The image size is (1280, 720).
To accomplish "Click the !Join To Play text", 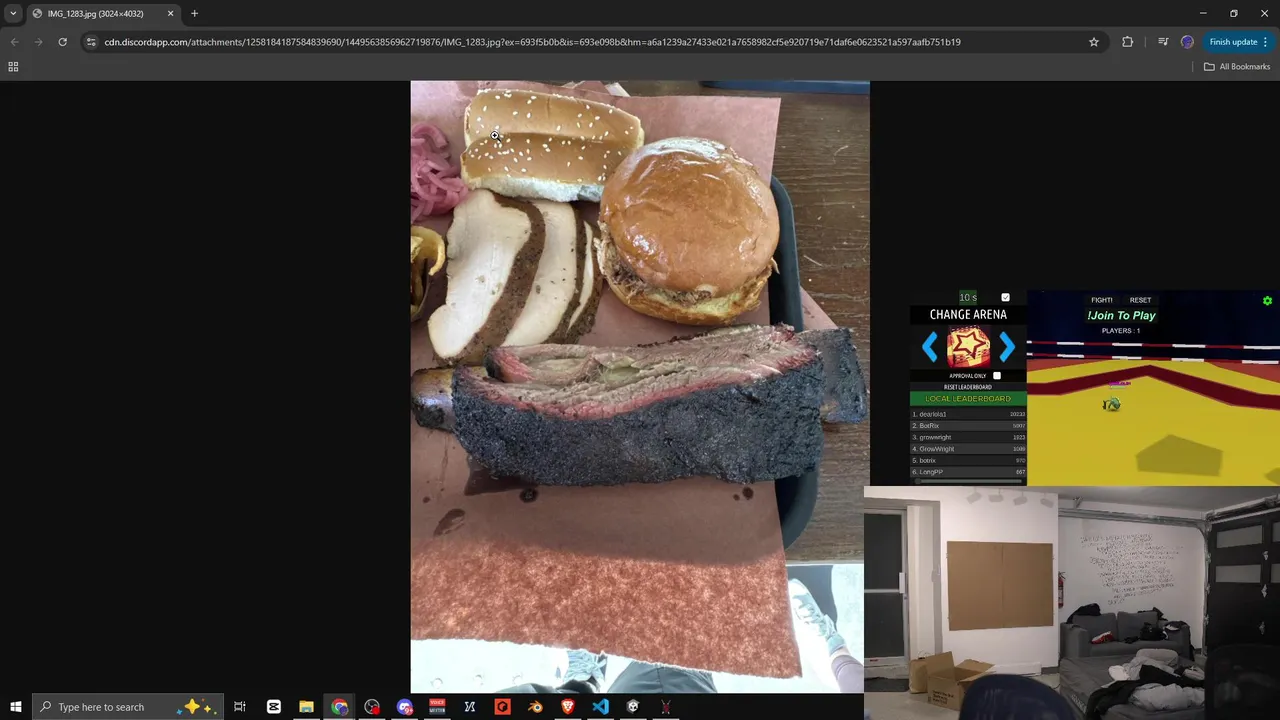I will 1121,315.
